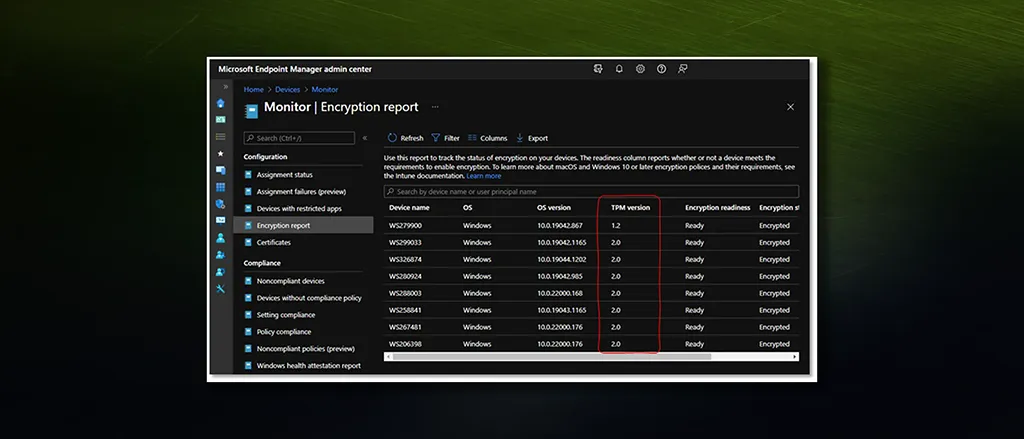Open Troubleshooting + support wrench icon
This screenshot has height=439, width=1024.
pos(221,289)
